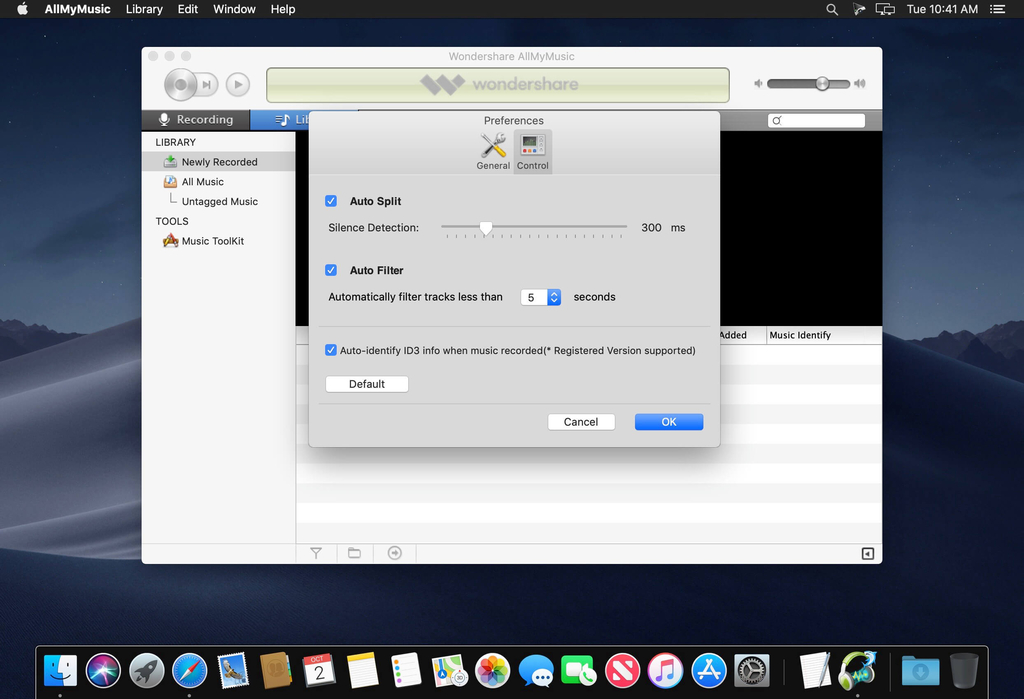Click the record disc button

click(x=181, y=85)
